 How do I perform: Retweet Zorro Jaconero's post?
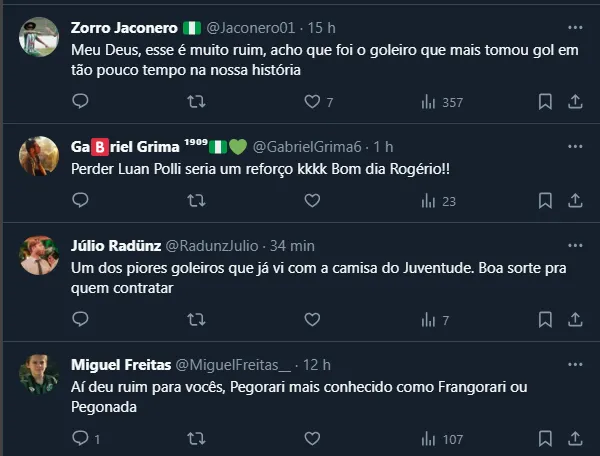point(197,101)
